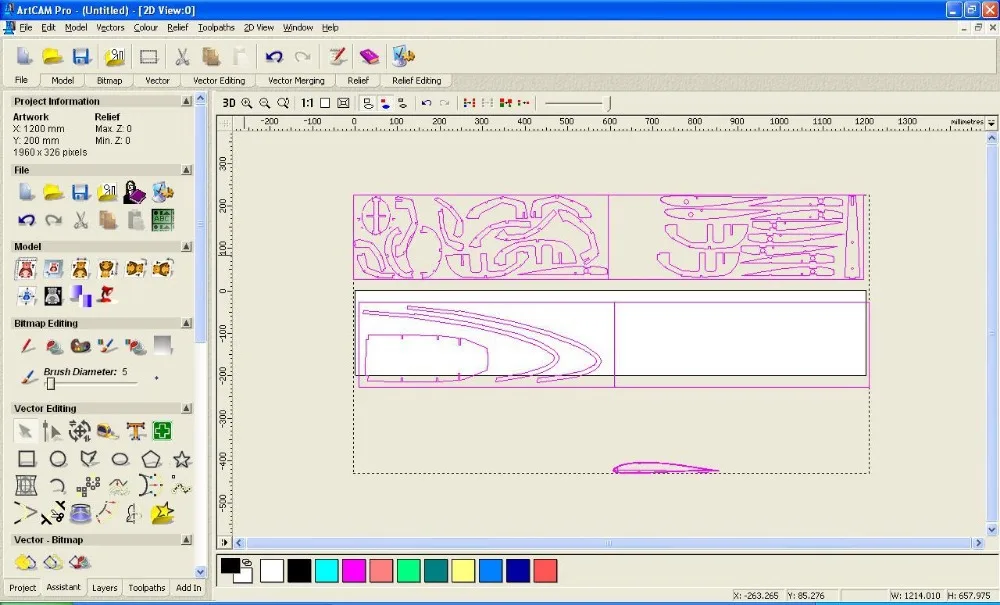
Task: Collapse the Vector Editing section
Action: pos(186,408)
